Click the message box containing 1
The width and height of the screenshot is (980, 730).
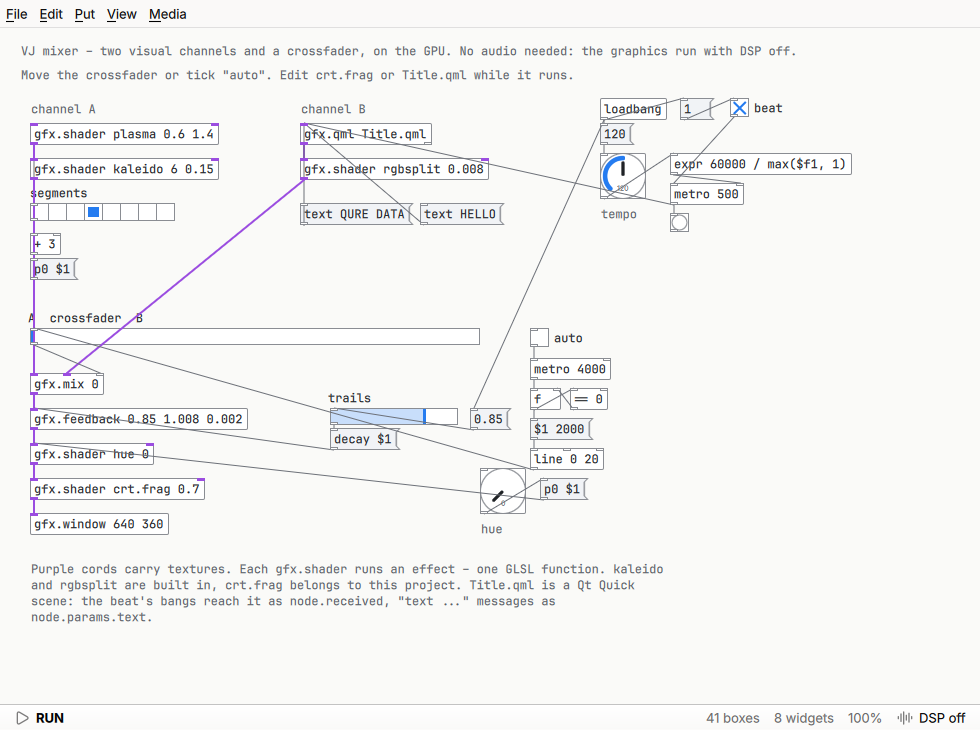(696, 109)
